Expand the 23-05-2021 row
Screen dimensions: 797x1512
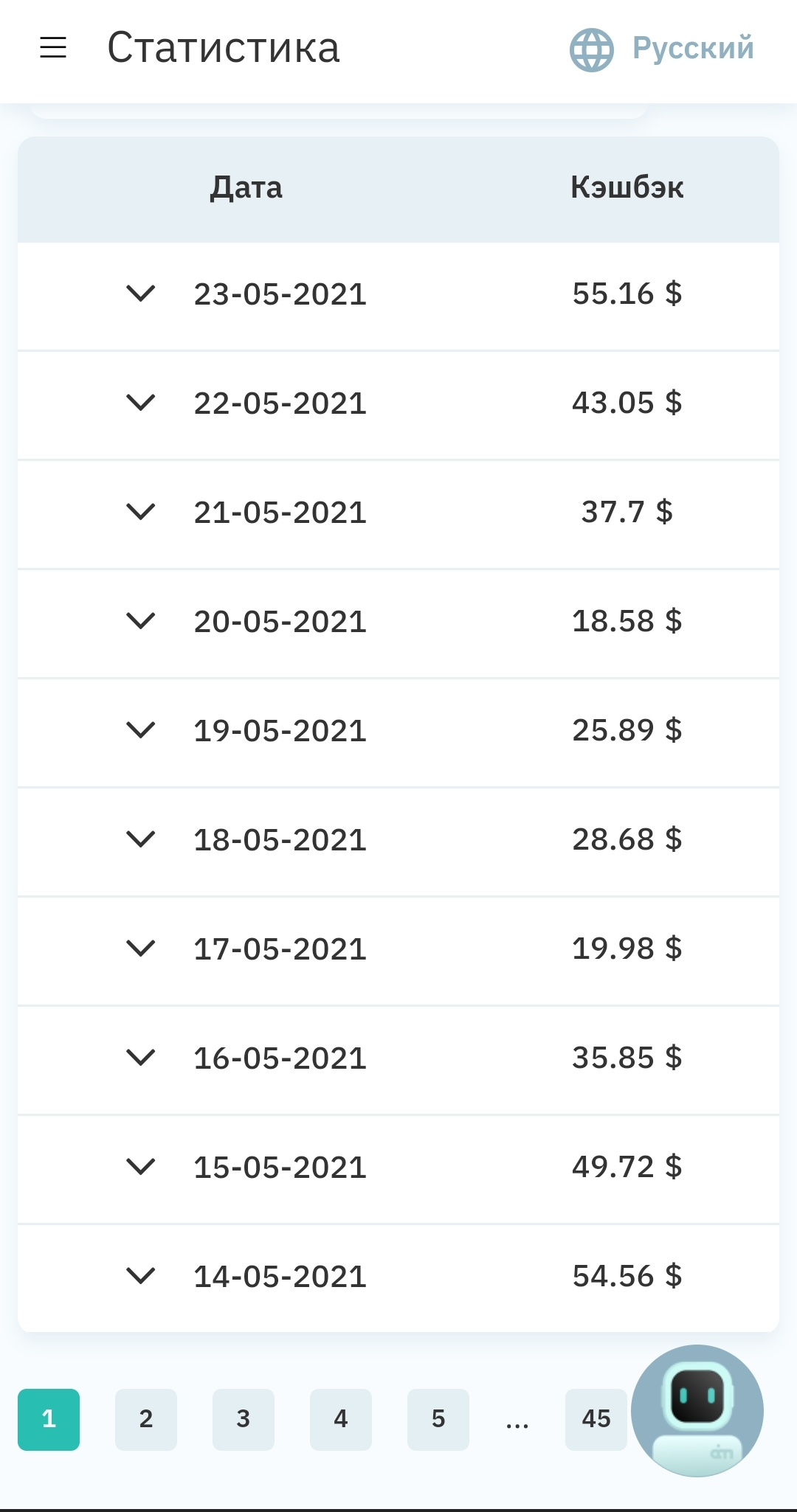140,294
